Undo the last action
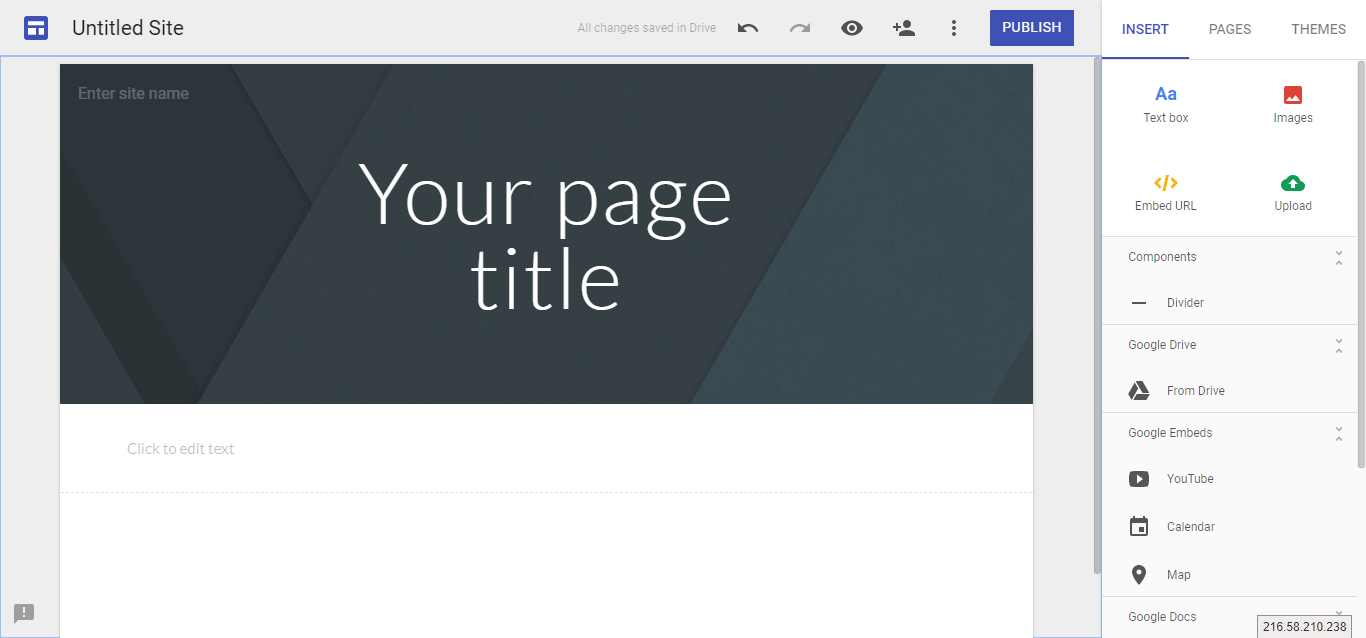This screenshot has width=1366, height=638. (x=748, y=28)
